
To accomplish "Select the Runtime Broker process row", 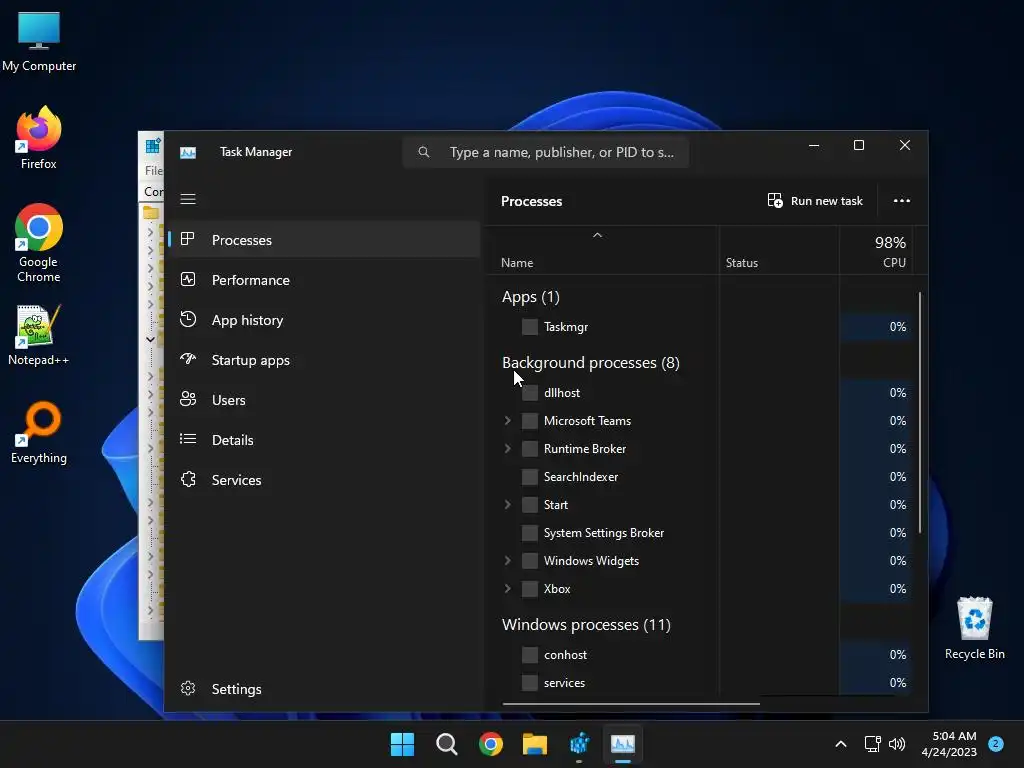I will [705, 449].
